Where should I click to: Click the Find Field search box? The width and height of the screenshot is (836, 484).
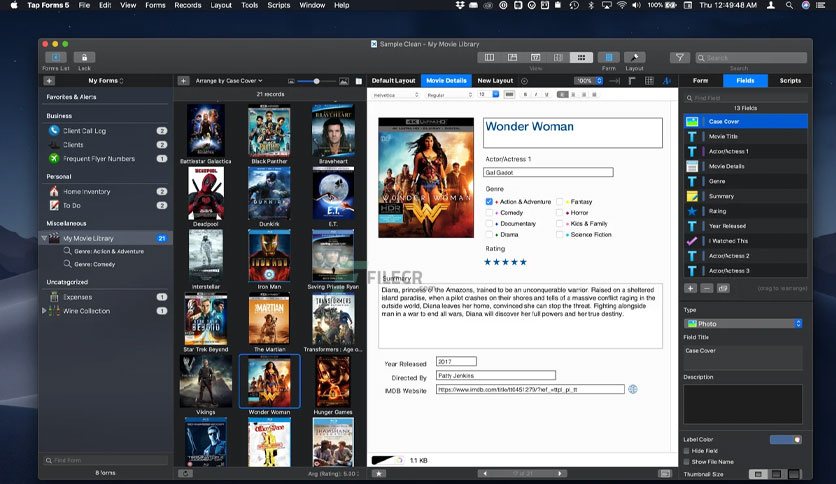click(745, 98)
